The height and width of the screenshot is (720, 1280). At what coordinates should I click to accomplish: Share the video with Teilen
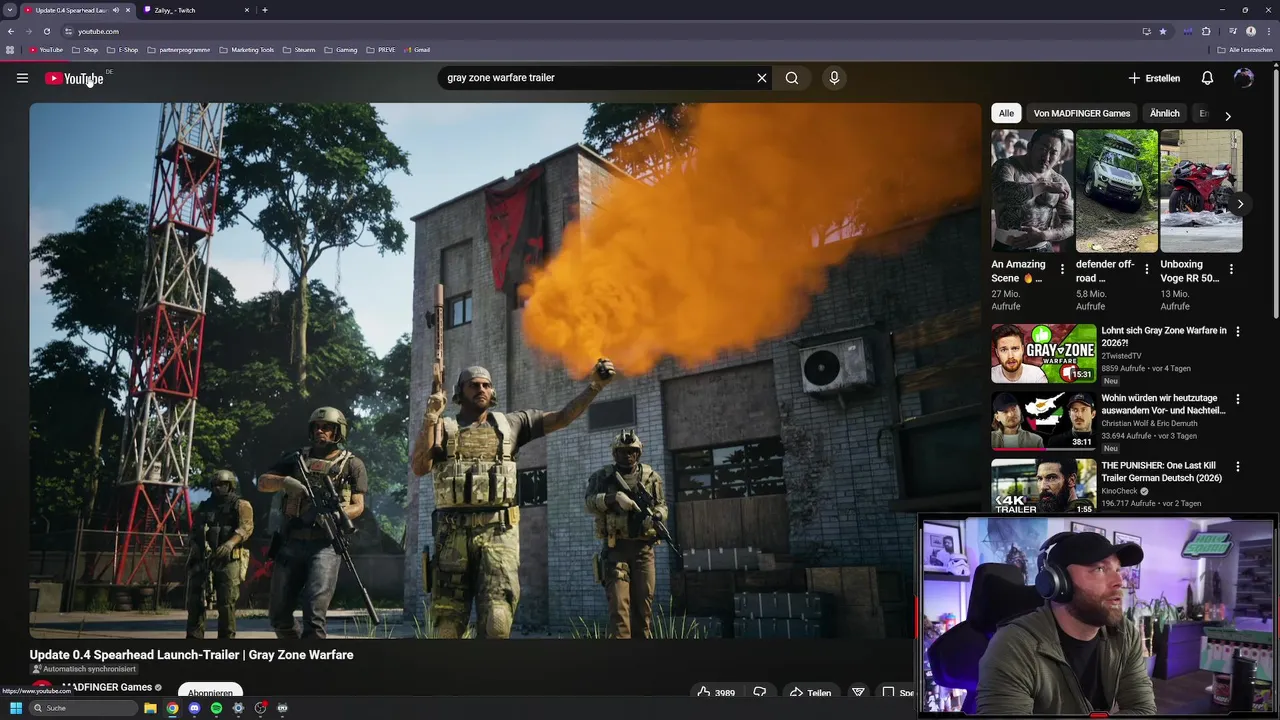point(810,692)
